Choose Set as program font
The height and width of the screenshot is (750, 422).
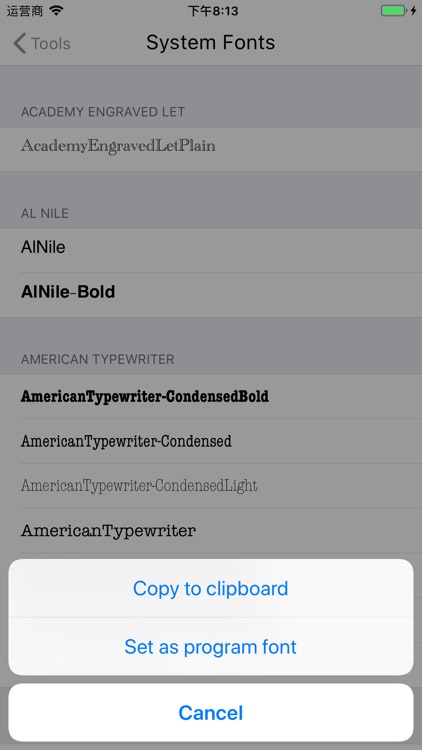pyautogui.click(x=211, y=647)
